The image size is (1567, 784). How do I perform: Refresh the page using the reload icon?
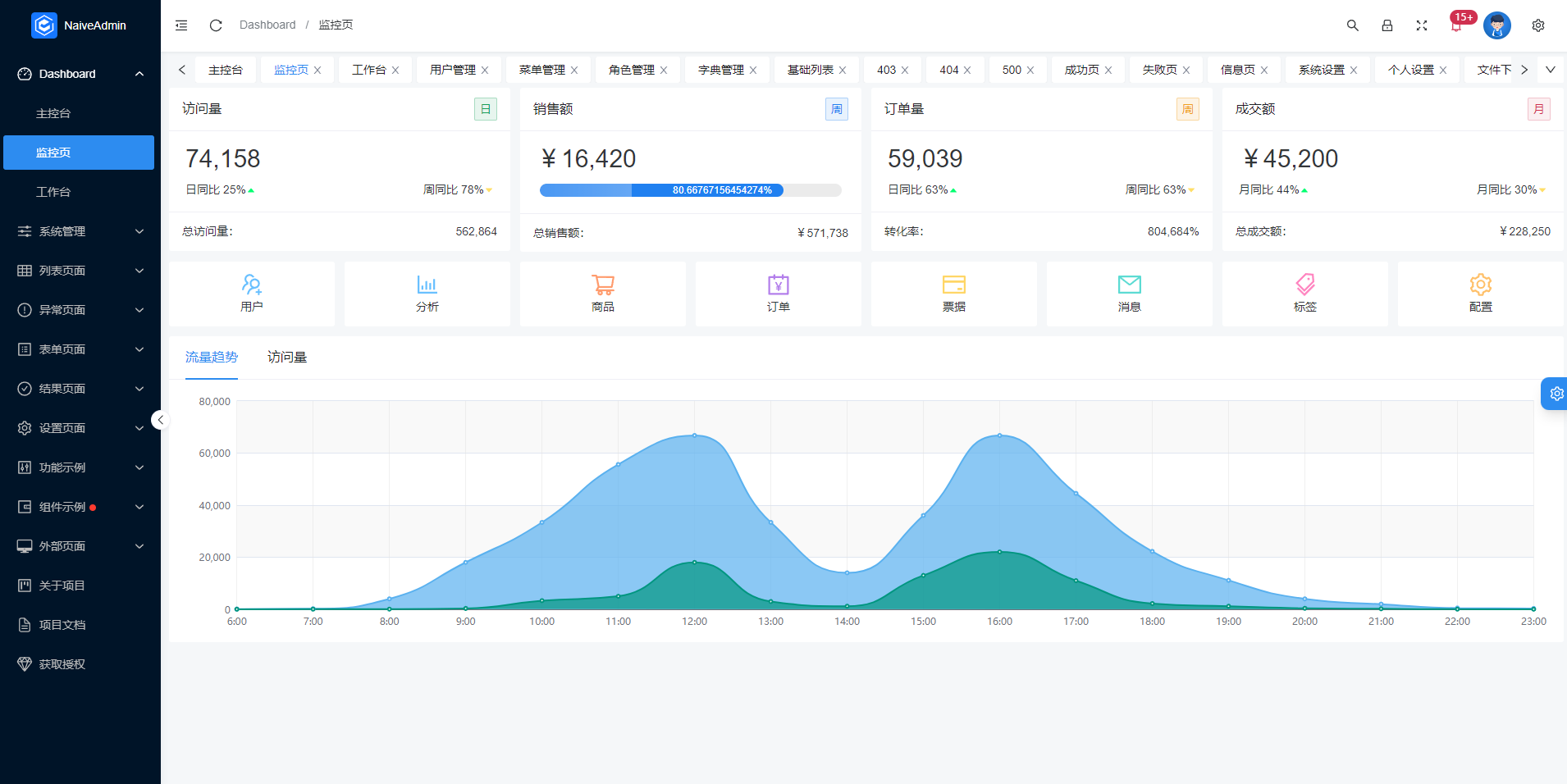tap(216, 25)
